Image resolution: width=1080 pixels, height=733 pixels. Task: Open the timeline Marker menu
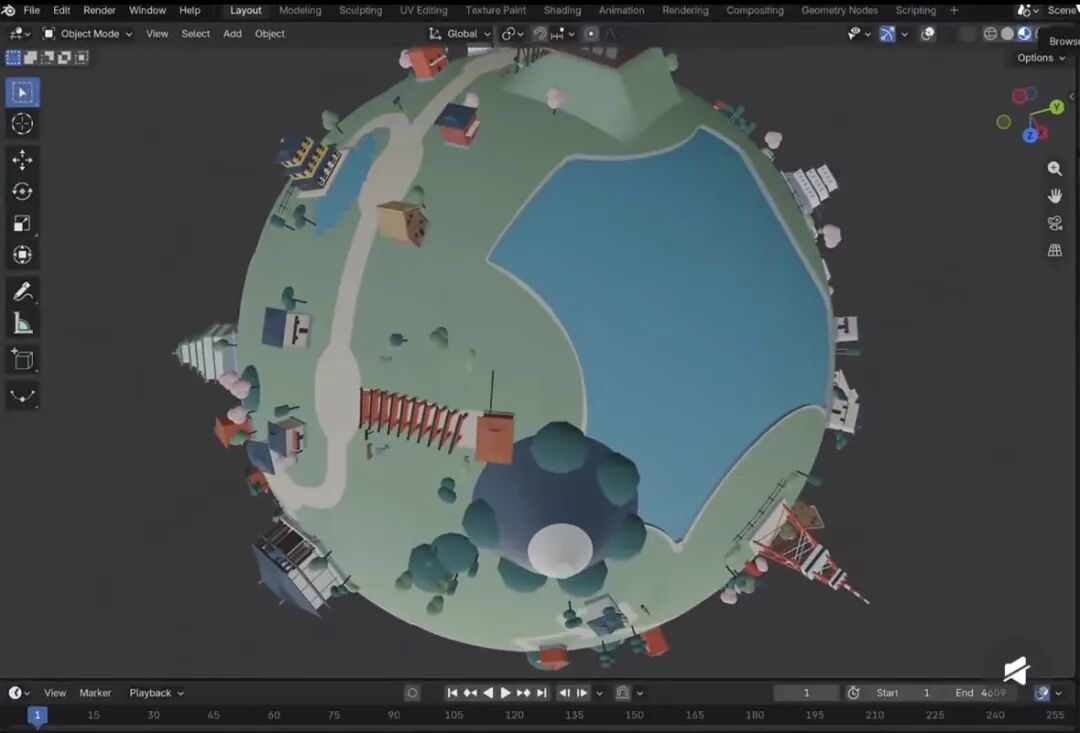95,693
